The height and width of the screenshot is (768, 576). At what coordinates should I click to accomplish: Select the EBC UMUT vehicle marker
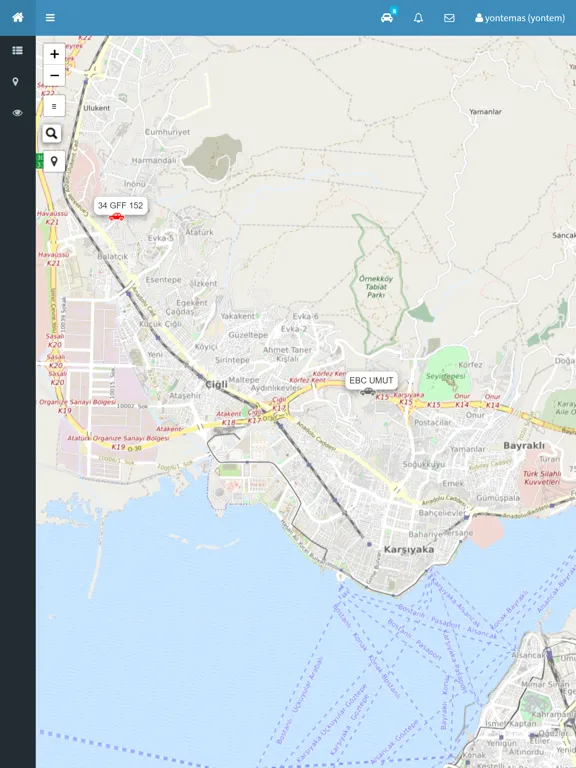(x=367, y=391)
